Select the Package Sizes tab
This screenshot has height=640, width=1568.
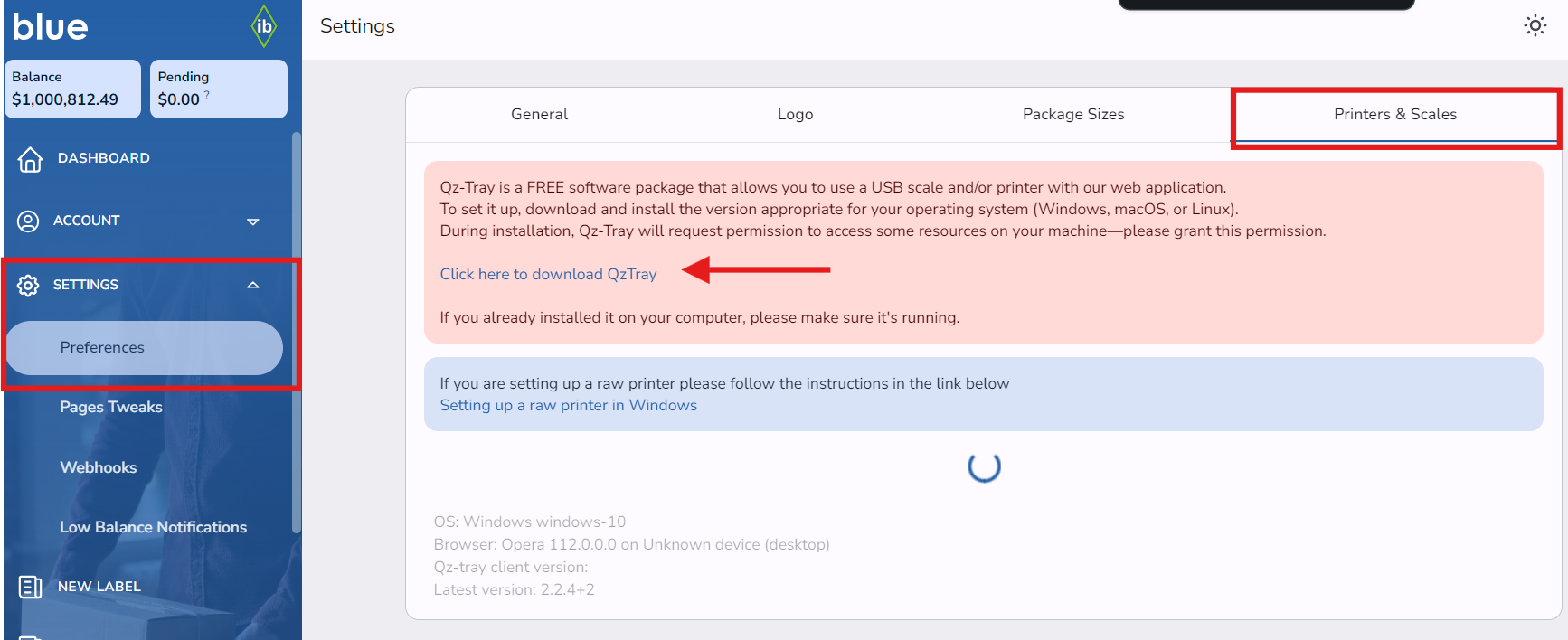pyautogui.click(x=1073, y=115)
